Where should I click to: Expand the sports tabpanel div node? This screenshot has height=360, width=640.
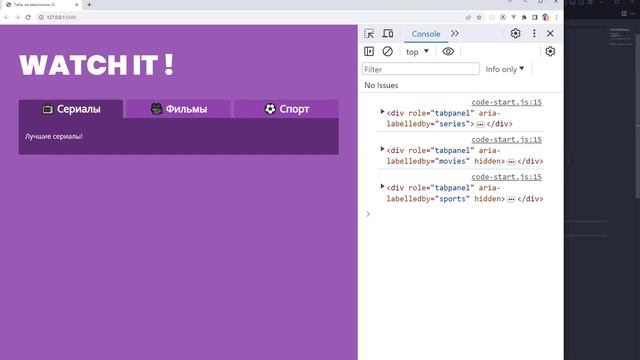(x=382, y=186)
